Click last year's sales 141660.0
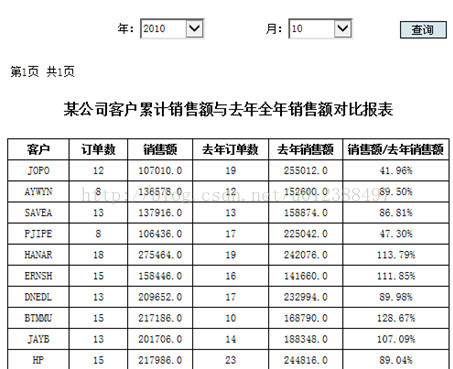 306,276
